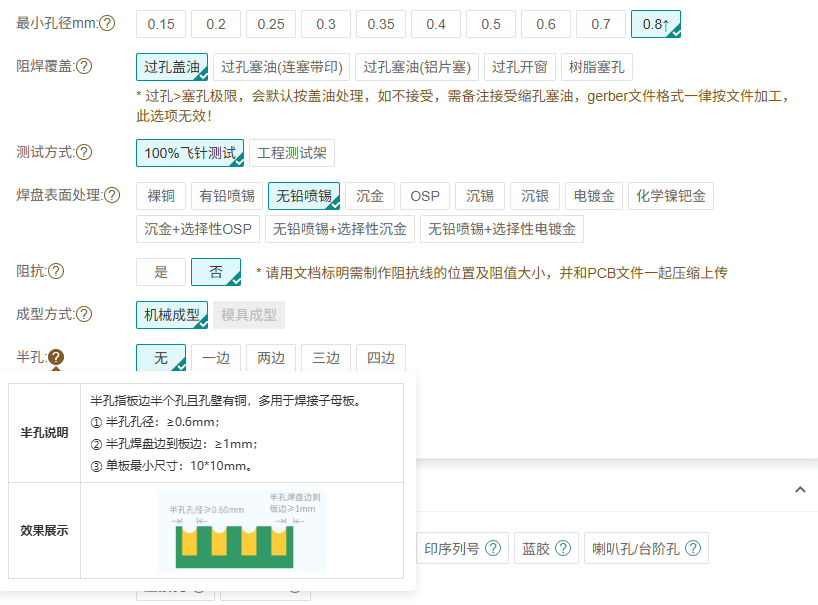Select 工程测试架 test method
Screen dimensions: 818x605
coord(291,153)
